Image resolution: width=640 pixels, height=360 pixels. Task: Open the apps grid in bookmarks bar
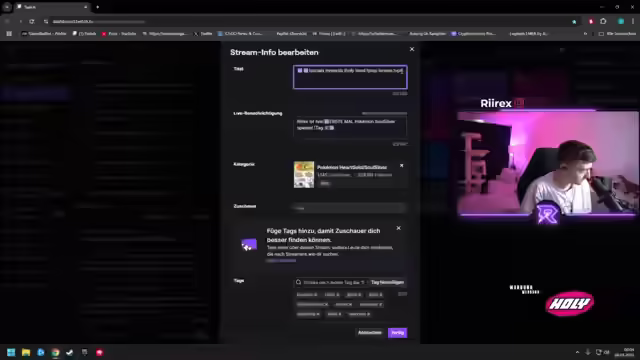9,33
